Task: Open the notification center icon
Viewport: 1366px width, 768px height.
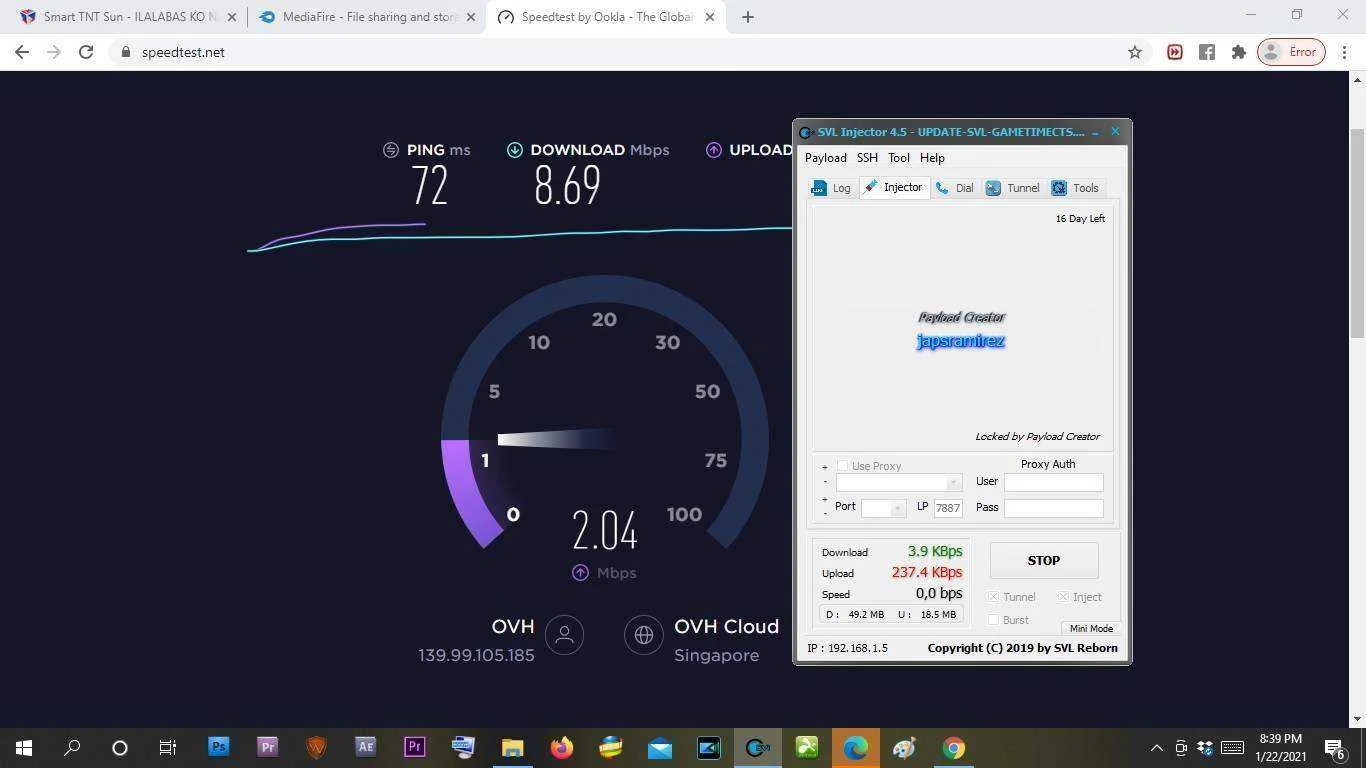Action: coord(1334,747)
